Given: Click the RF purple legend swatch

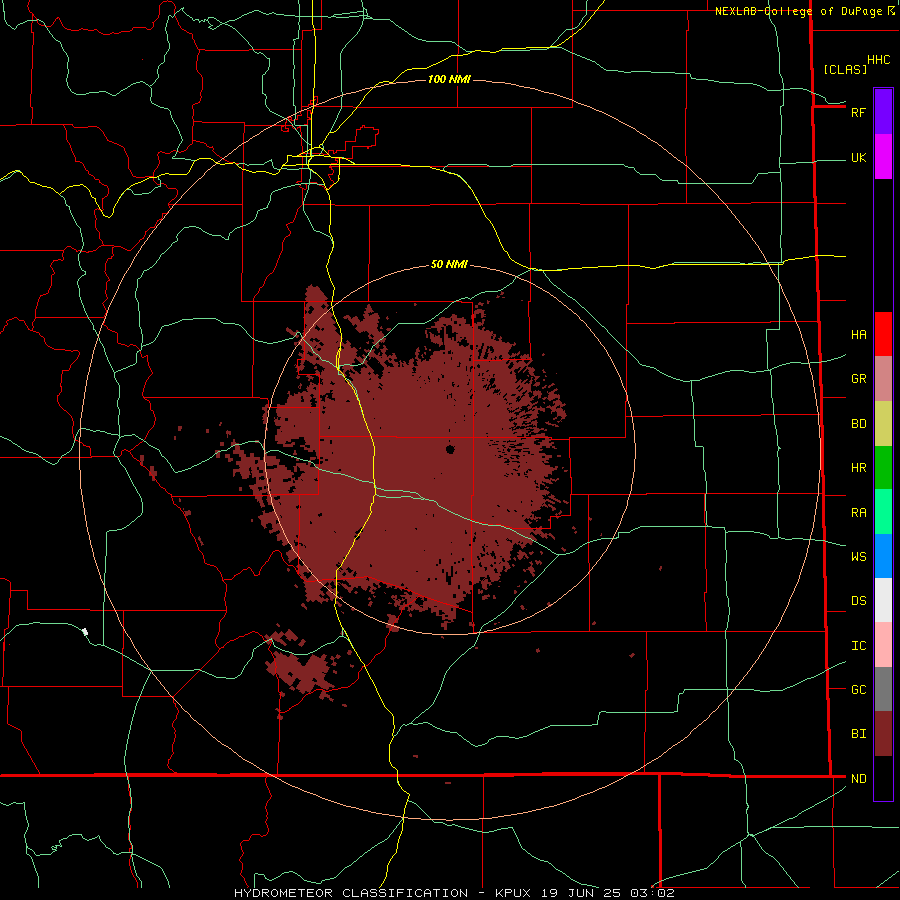Looking at the screenshot, I should (883, 111).
